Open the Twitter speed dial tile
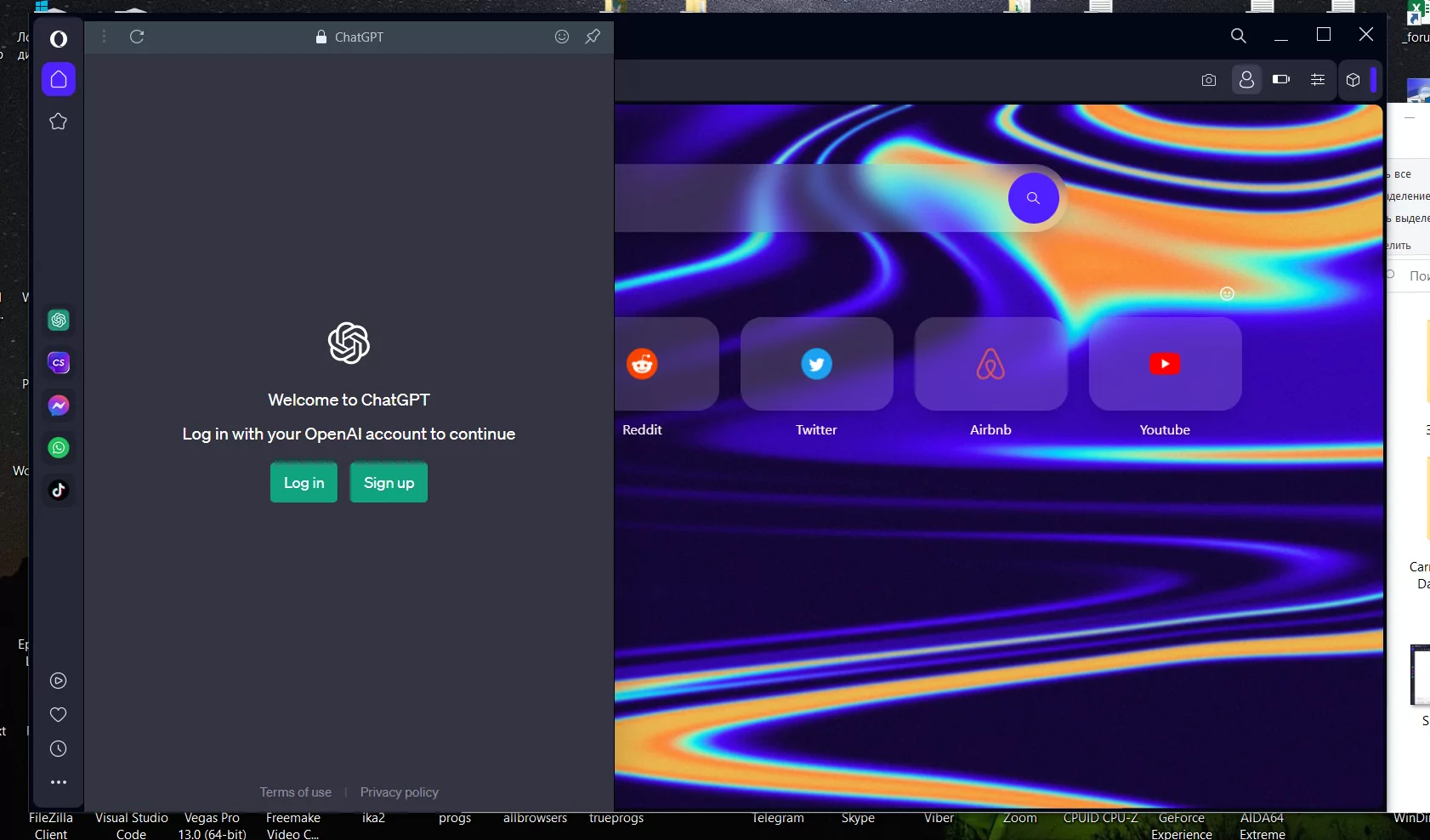The image size is (1430, 840). (817, 364)
